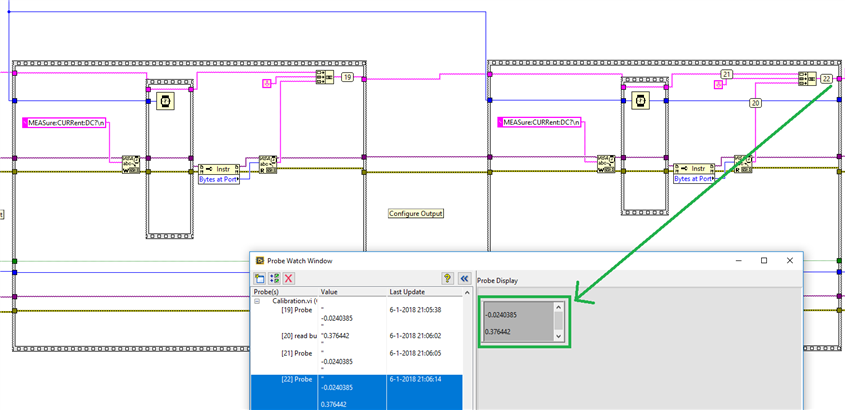
Task: Click Calibration.vi tree entry
Action: tap(295, 302)
